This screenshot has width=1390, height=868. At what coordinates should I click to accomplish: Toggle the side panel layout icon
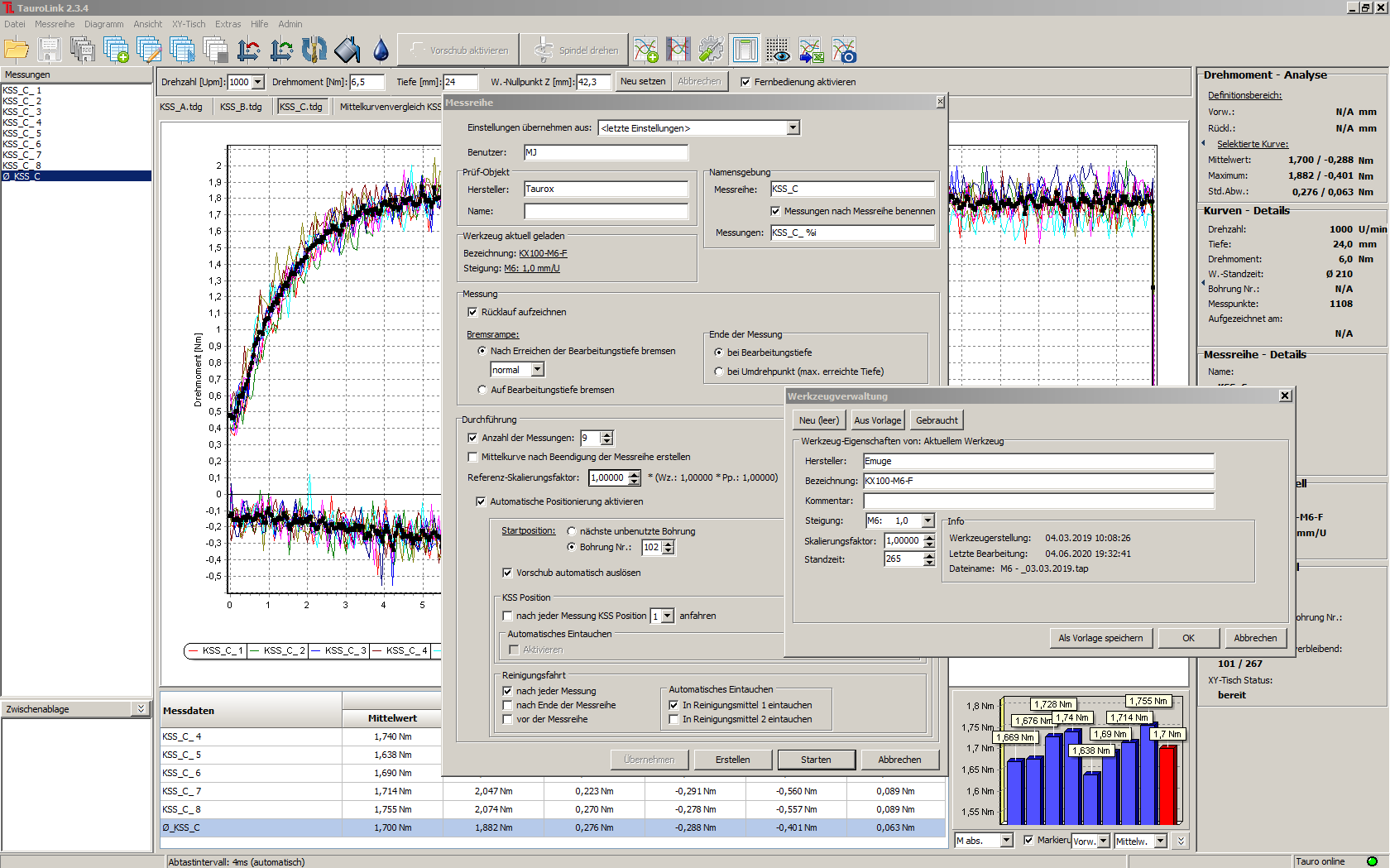(x=745, y=50)
